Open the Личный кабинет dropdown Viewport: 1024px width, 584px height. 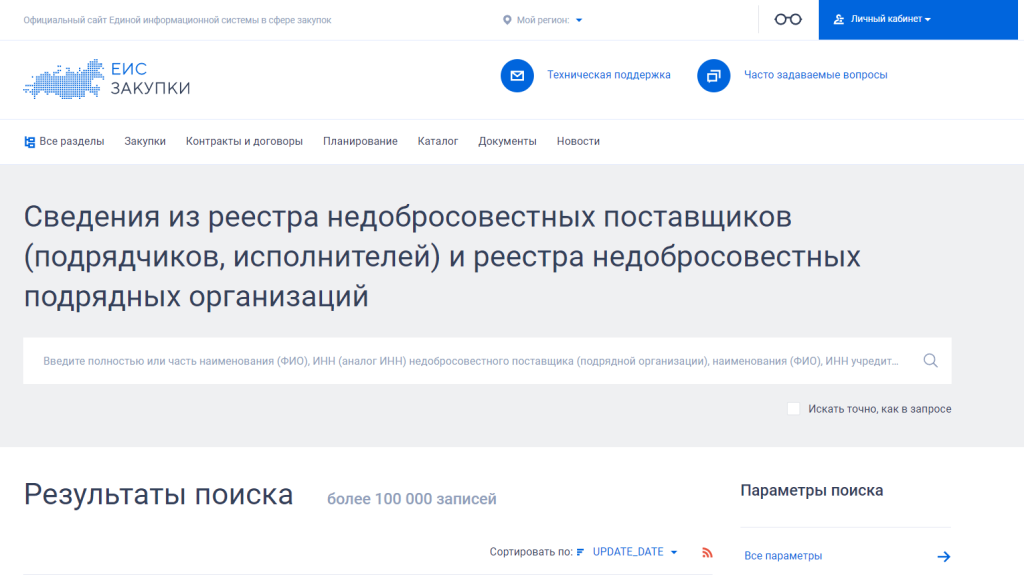888,18
